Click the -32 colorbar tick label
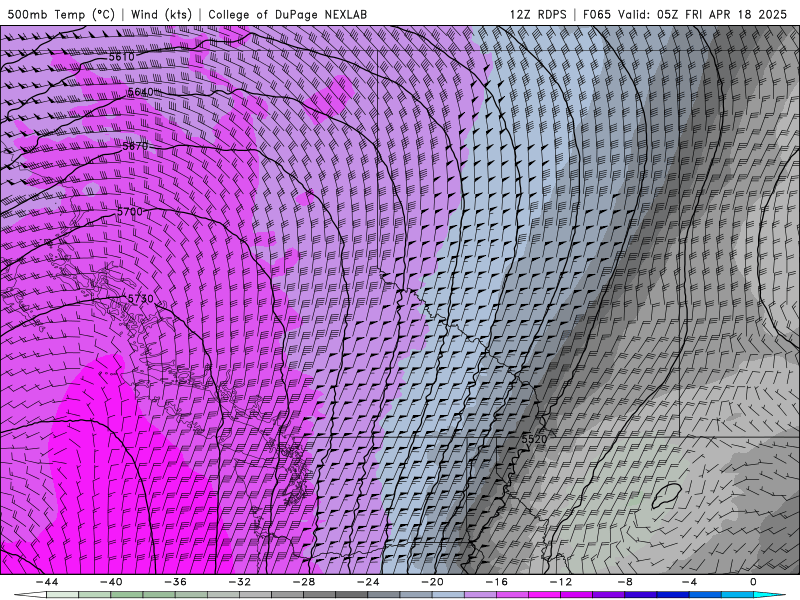 click(x=240, y=582)
